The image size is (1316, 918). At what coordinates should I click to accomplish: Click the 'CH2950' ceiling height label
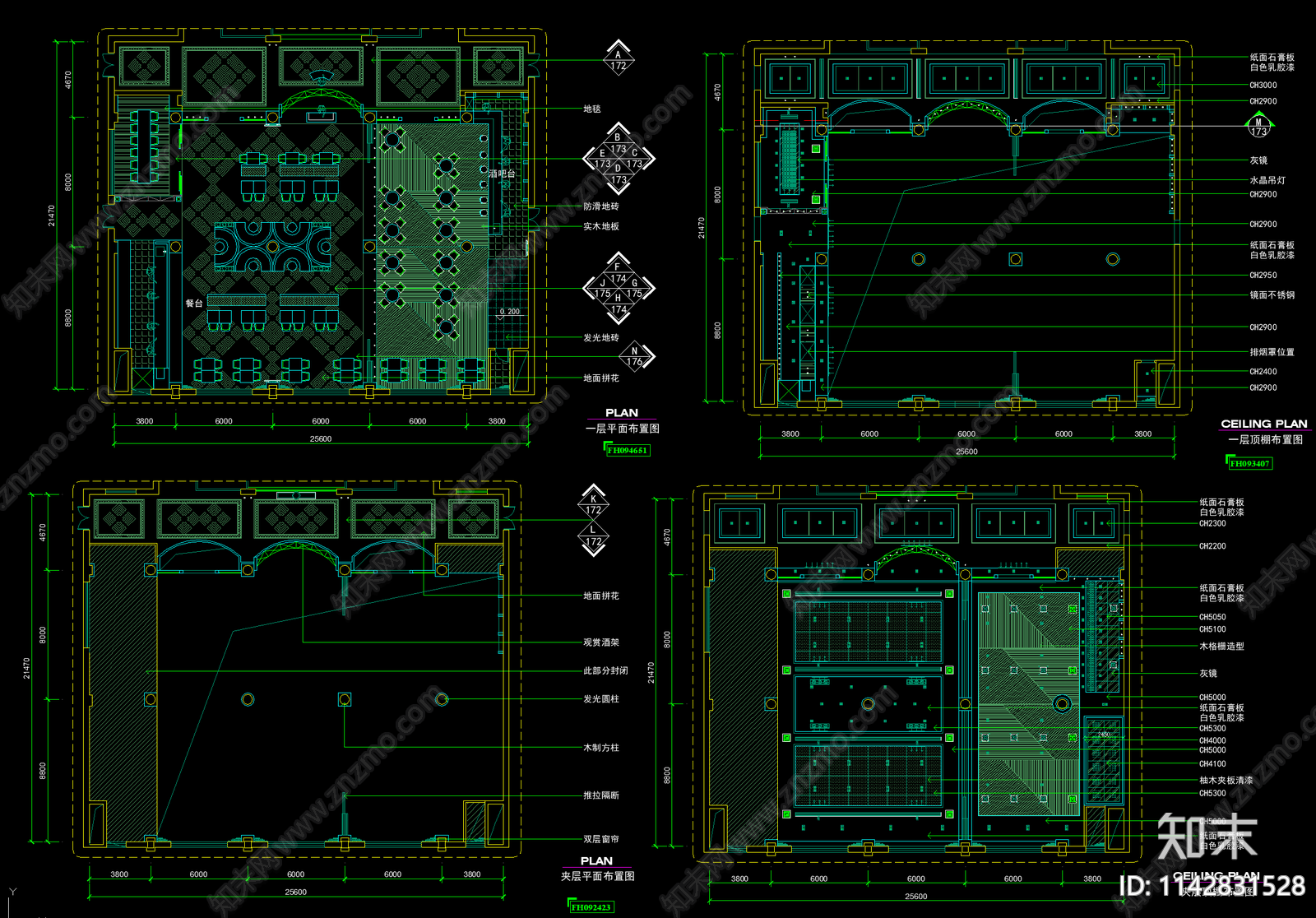[1263, 275]
